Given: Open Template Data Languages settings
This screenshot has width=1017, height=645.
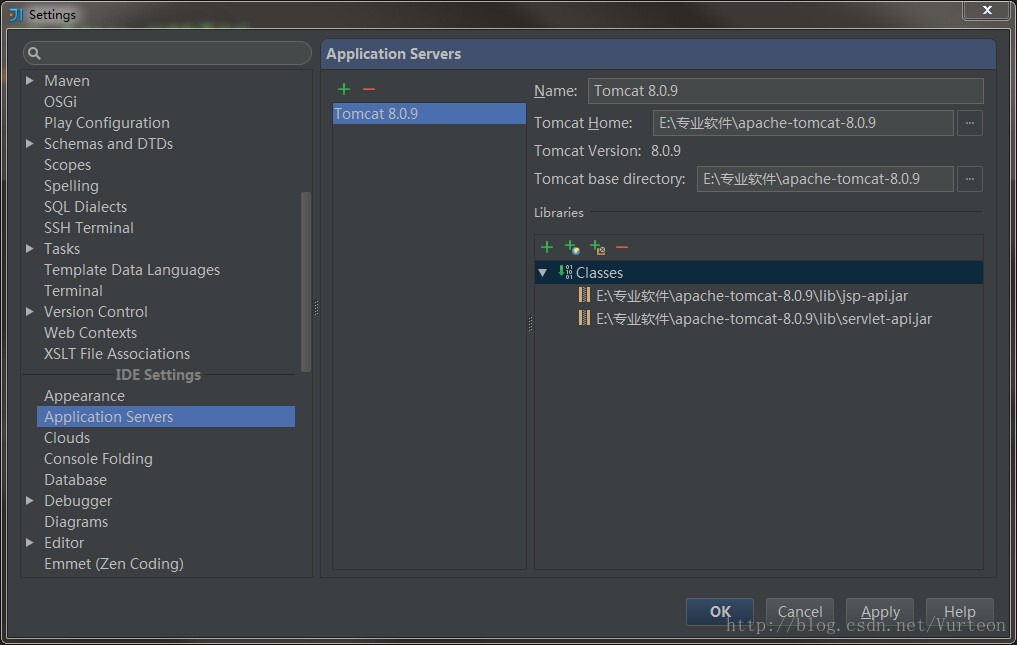Looking at the screenshot, I should pos(132,270).
